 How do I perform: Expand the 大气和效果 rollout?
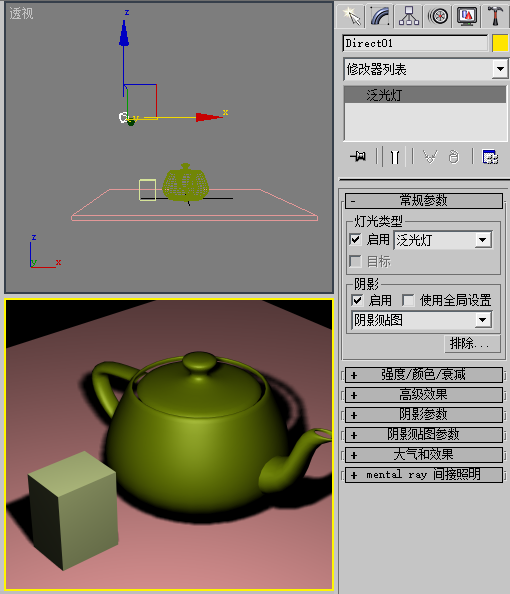424,455
